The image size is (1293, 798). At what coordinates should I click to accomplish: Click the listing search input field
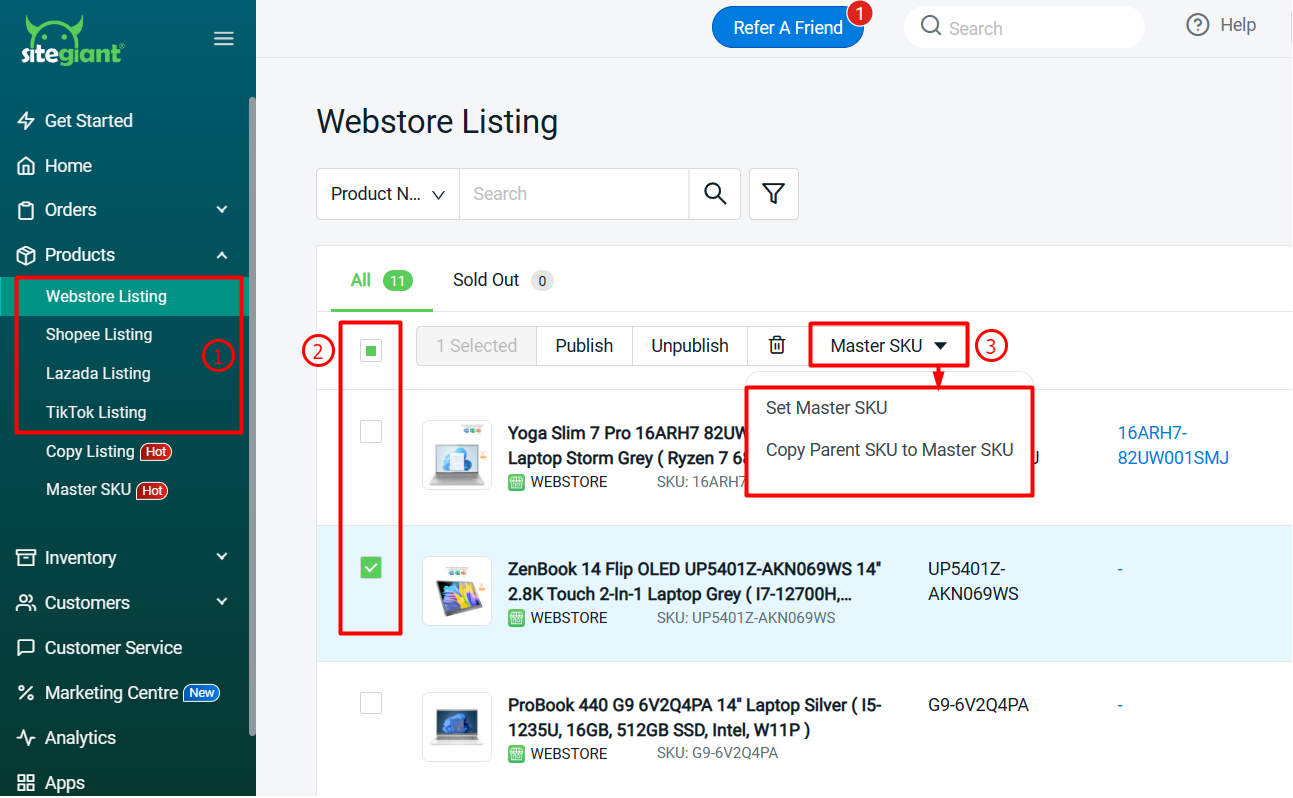[x=574, y=194]
